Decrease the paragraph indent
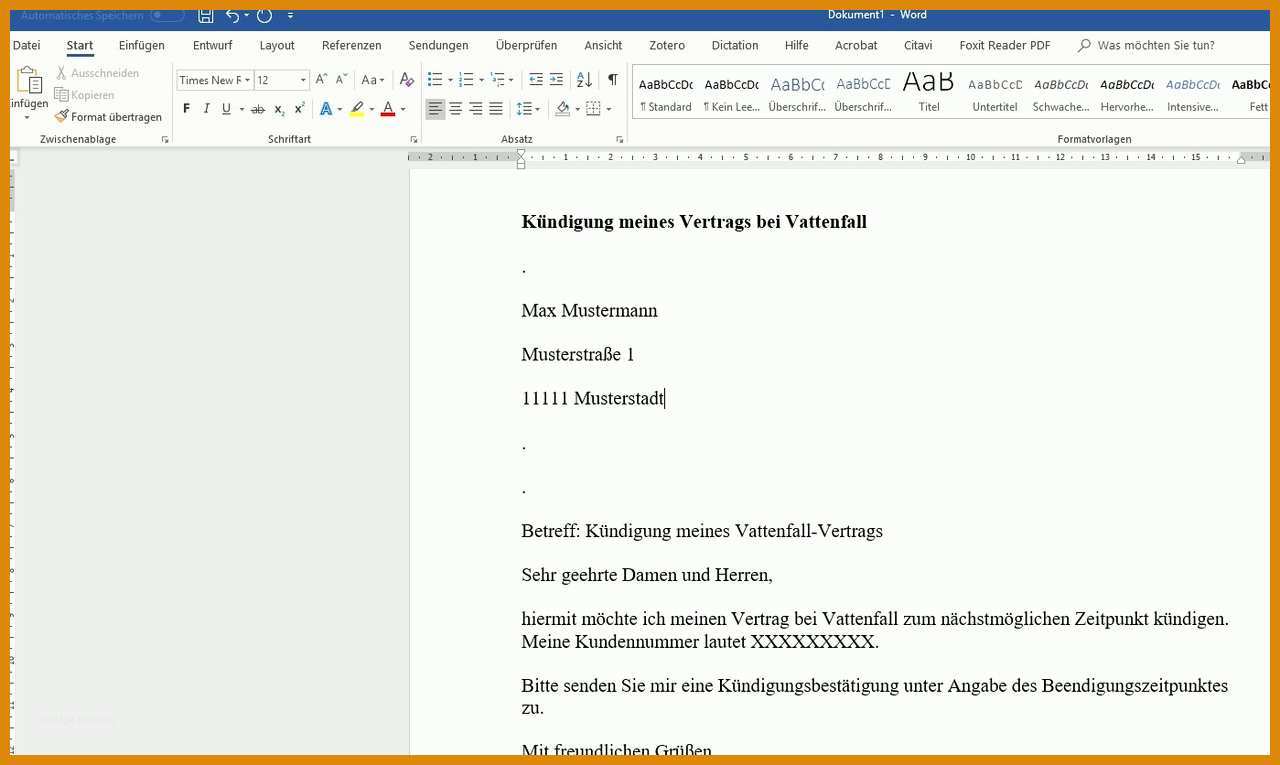This screenshot has width=1280, height=765. coord(536,79)
